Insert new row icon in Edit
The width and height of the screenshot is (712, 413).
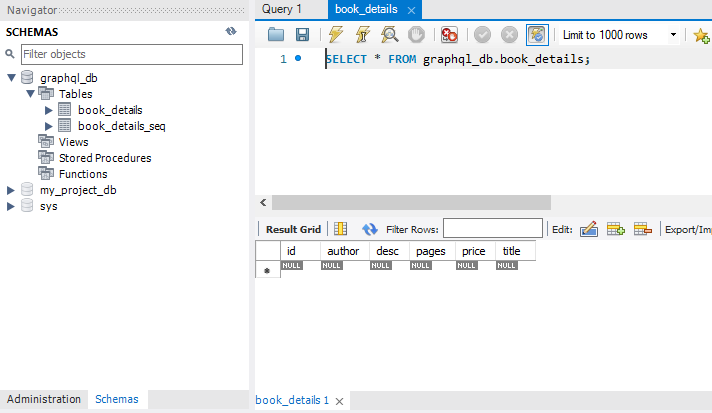click(616, 229)
